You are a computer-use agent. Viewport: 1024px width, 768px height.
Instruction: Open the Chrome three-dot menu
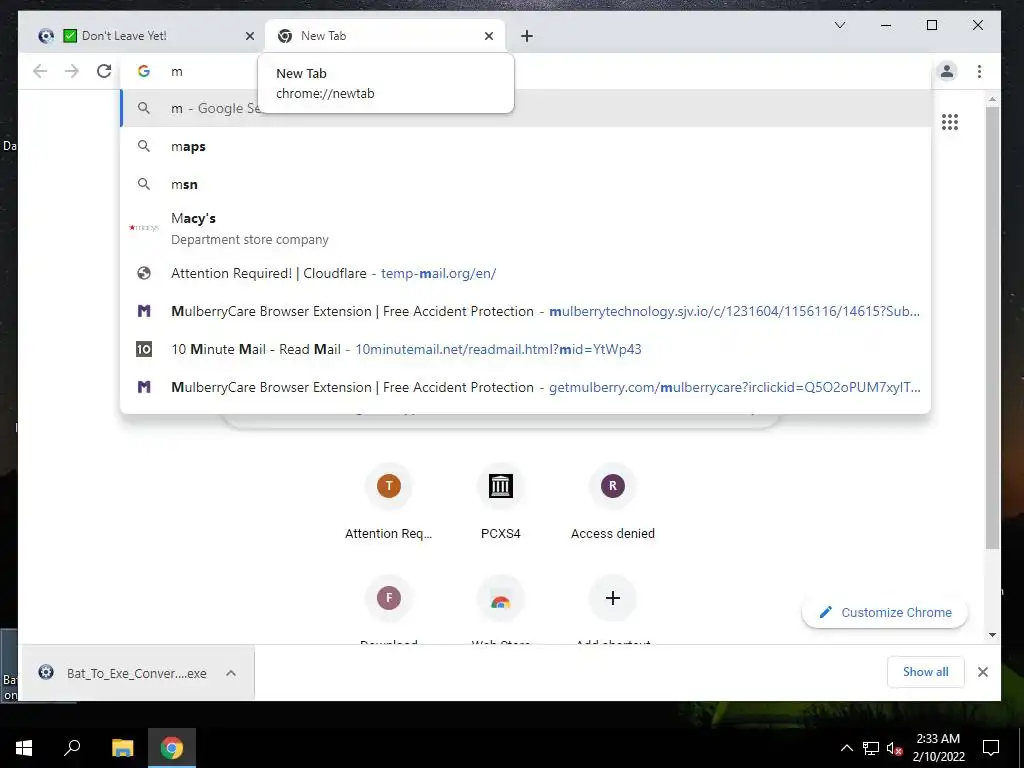(x=979, y=71)
